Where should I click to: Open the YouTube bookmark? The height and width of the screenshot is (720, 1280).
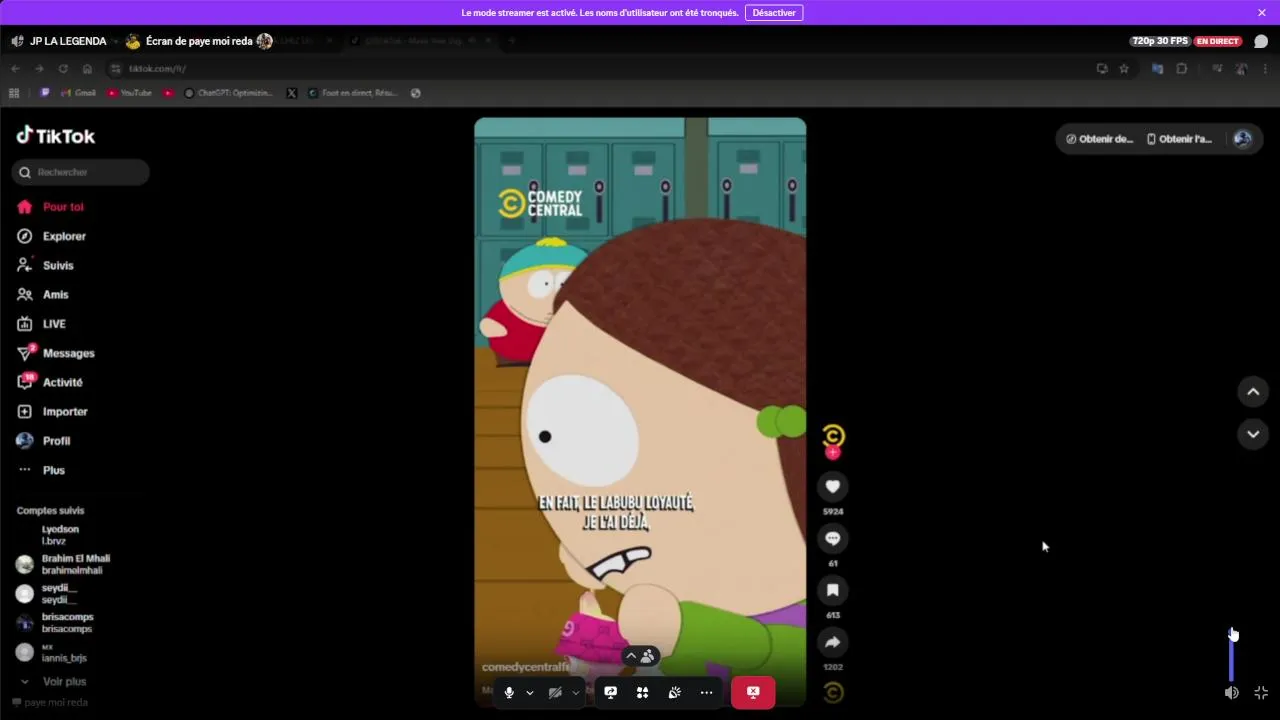click(x=130, y=93)
